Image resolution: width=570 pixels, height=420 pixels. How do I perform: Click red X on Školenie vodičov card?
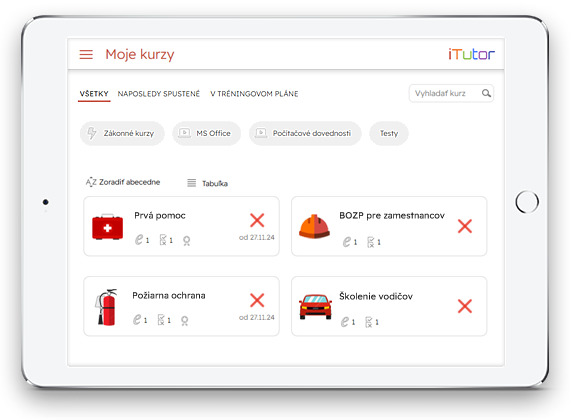pos(465,306)
